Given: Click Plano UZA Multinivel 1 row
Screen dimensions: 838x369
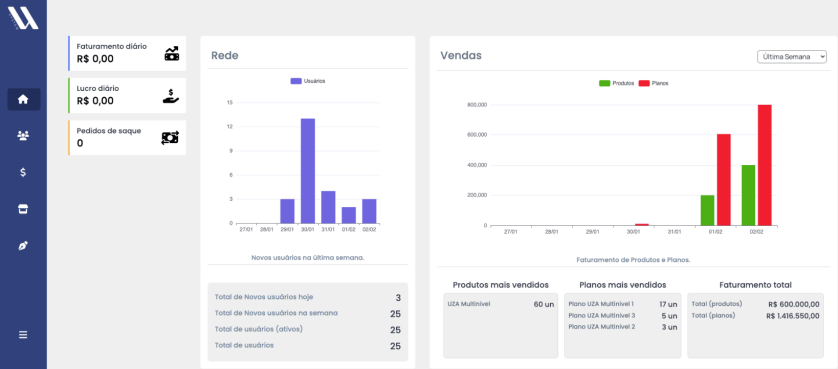Looking at the screenshot, I should click(623, 304).
